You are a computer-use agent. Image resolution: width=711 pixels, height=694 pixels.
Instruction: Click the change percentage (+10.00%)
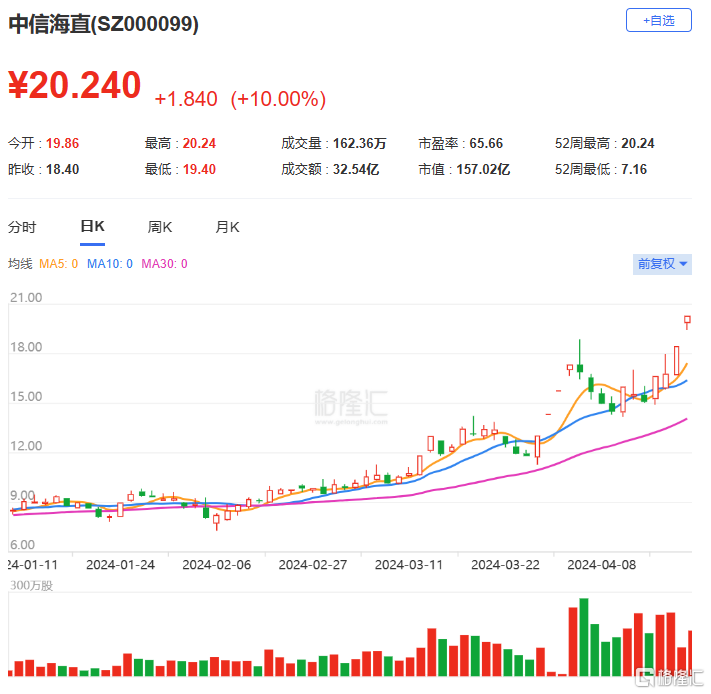[278, 99]
